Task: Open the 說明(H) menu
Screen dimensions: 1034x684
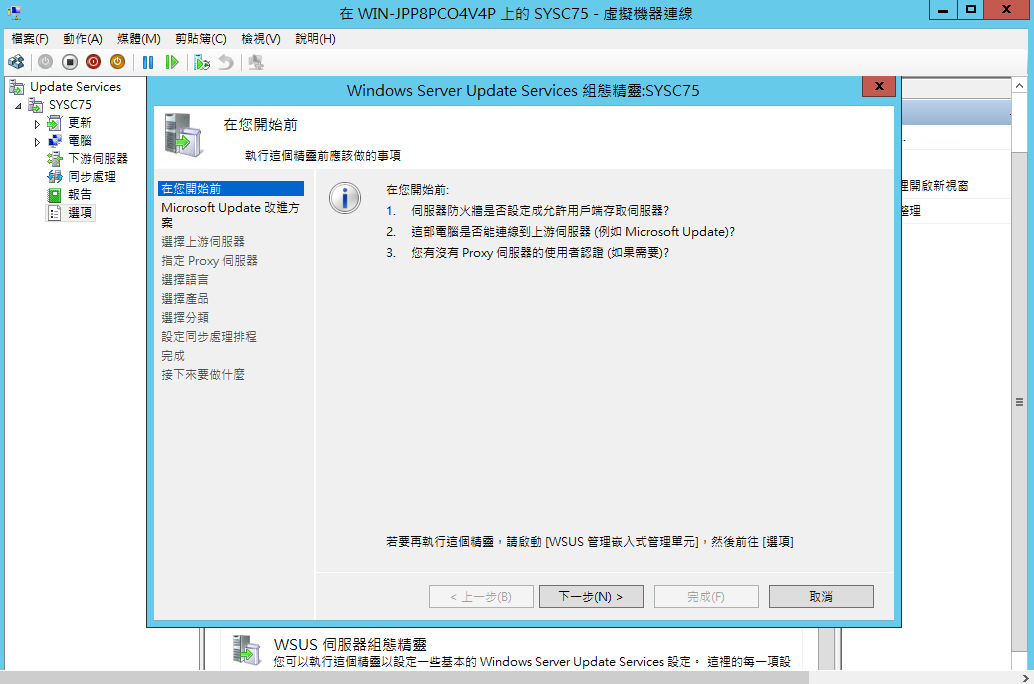Action: 315,39
